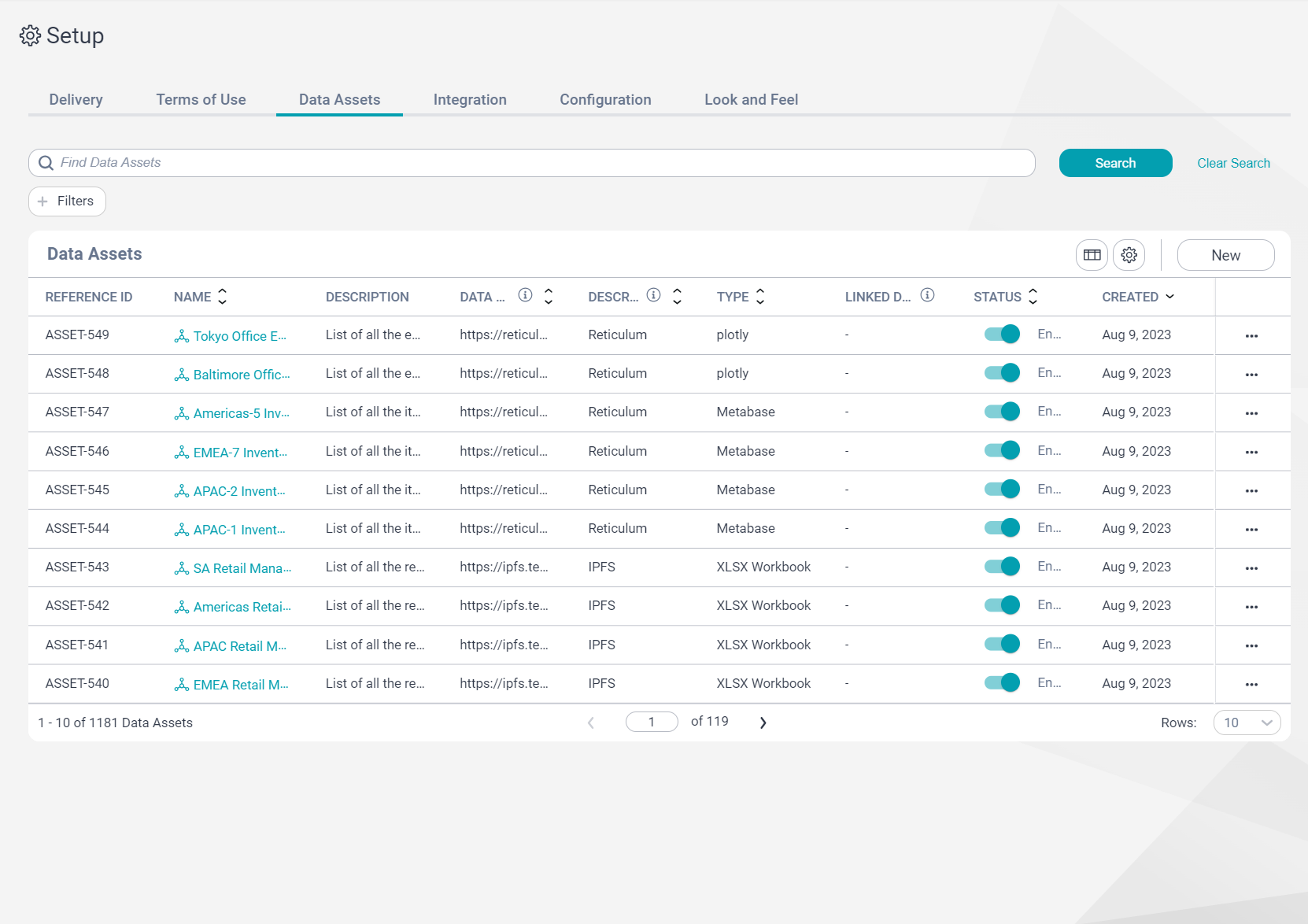Click the Search button
Viewport: 1308px width, 924px height.
[x=1115, y=163]
